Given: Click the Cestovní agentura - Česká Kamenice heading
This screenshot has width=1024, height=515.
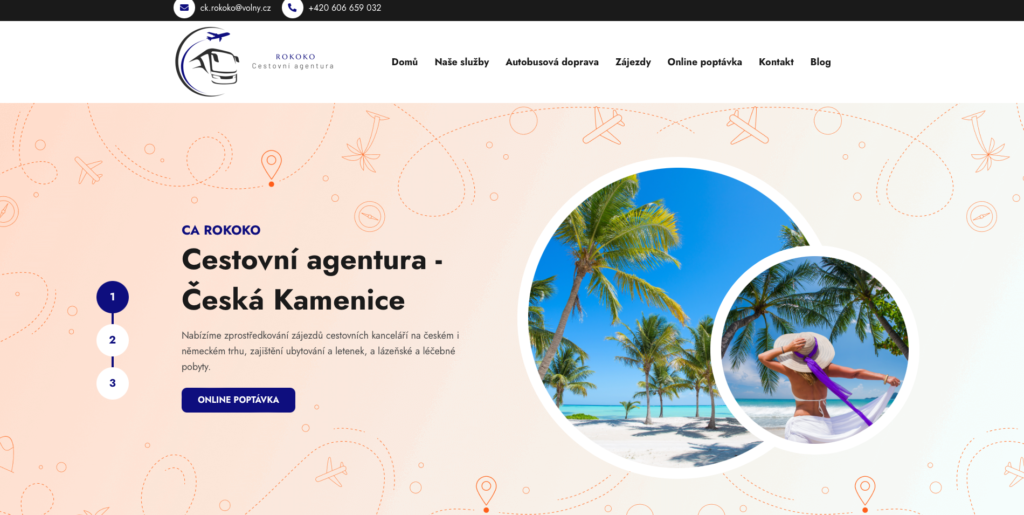Looking at the screenshot, I should click(313, 280).
